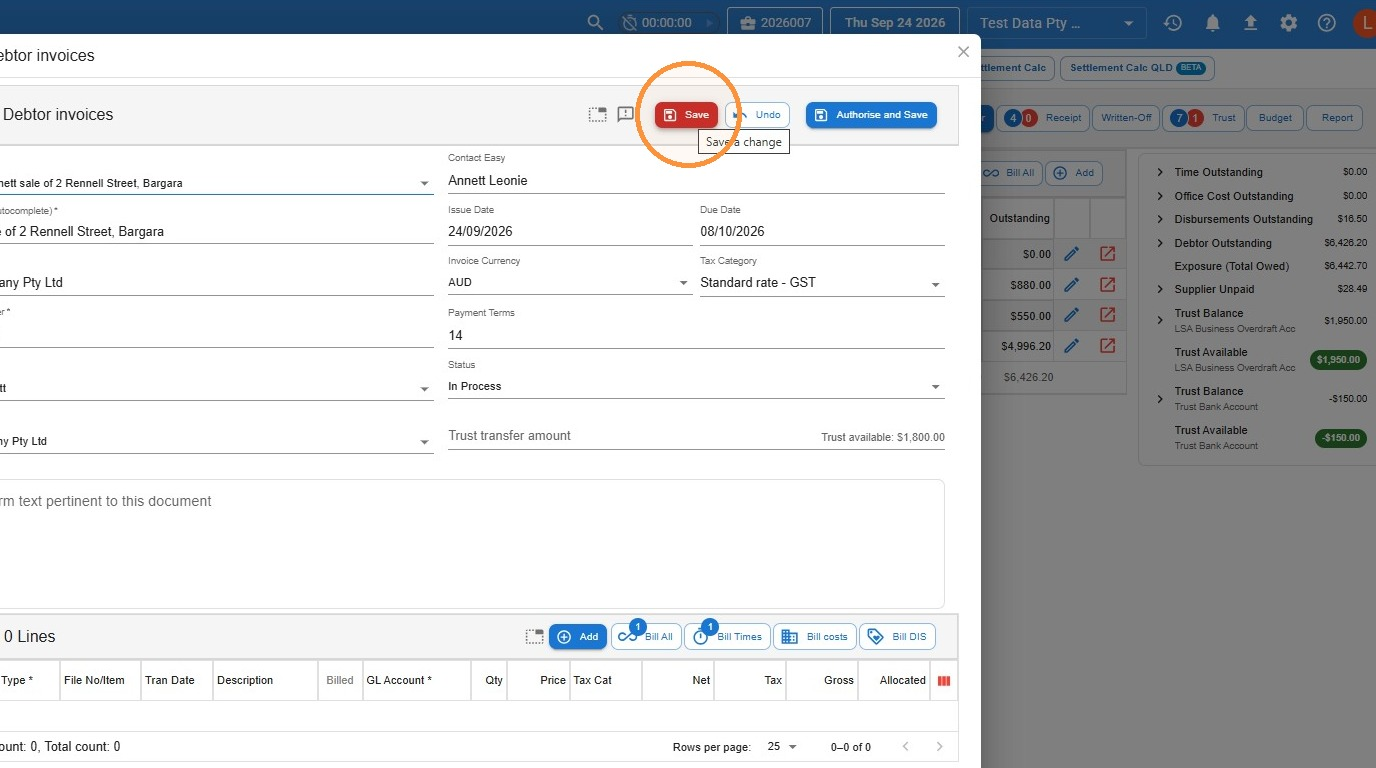This screenshot has width=1376, height=768.
Task: Click the upload arrow icon in the header
Action: point(1250,23)
